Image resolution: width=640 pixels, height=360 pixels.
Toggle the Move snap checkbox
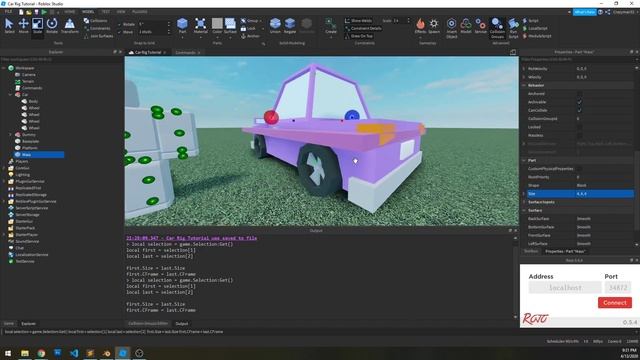119,32
